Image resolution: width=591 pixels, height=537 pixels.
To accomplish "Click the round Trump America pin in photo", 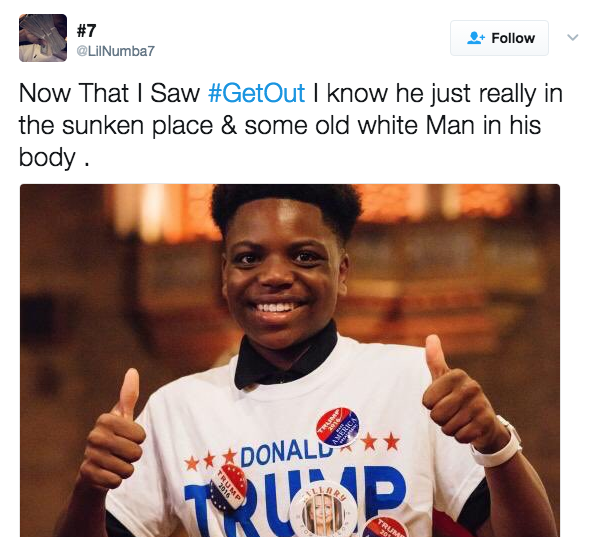I will click(x=337, y=427).
